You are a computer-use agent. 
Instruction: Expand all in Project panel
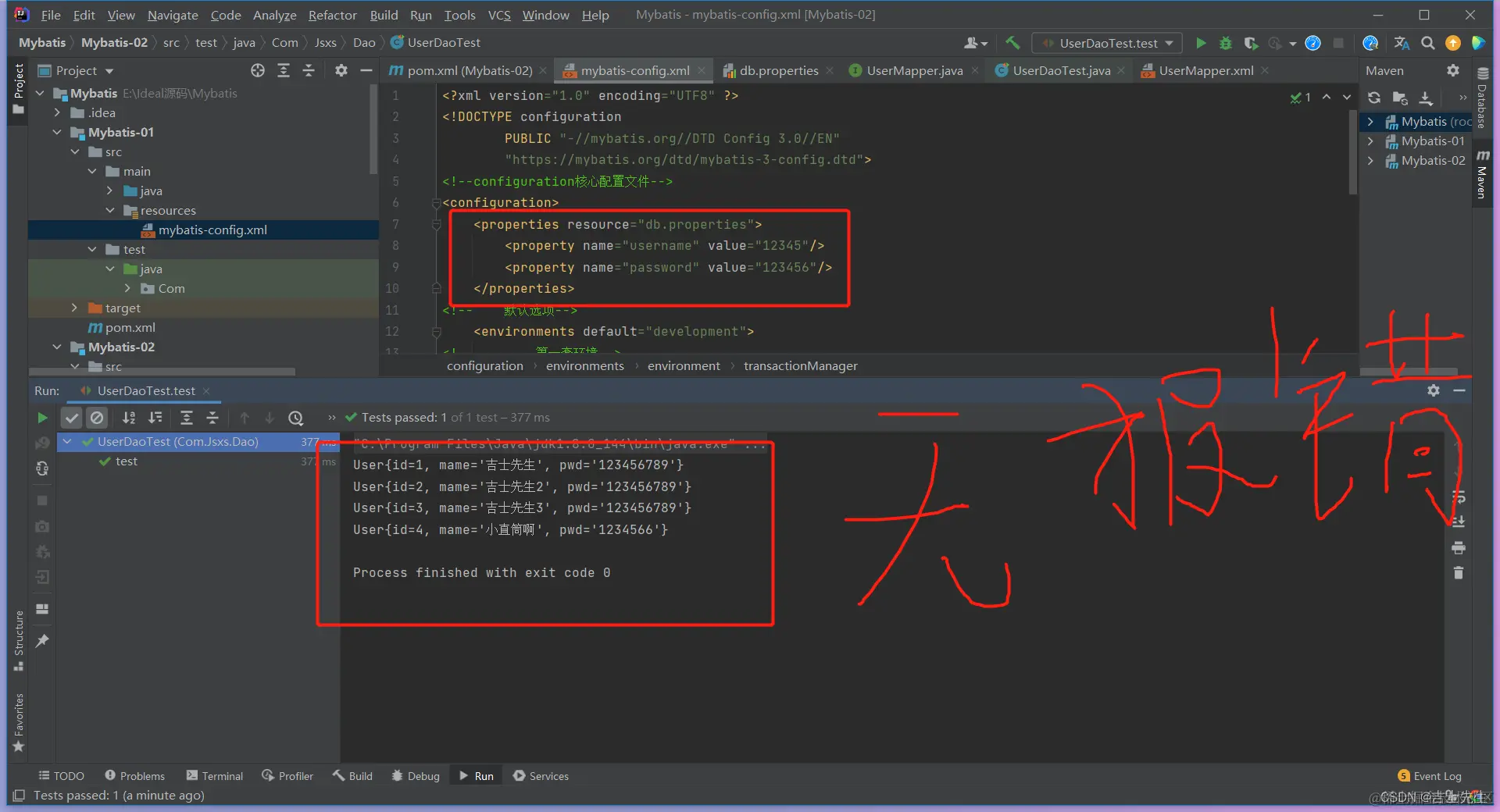(x=284, y=70)
